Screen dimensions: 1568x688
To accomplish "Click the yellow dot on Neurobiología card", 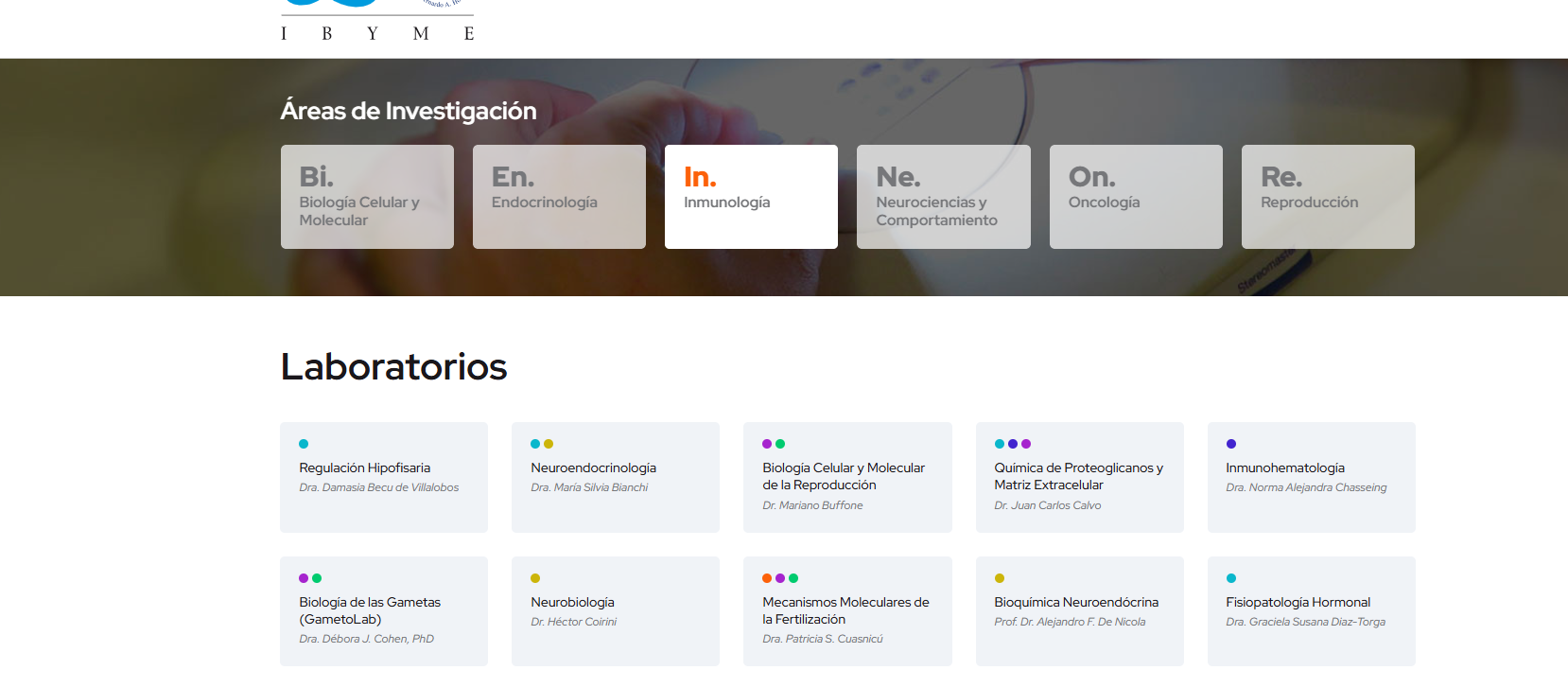I will [535, 578].
